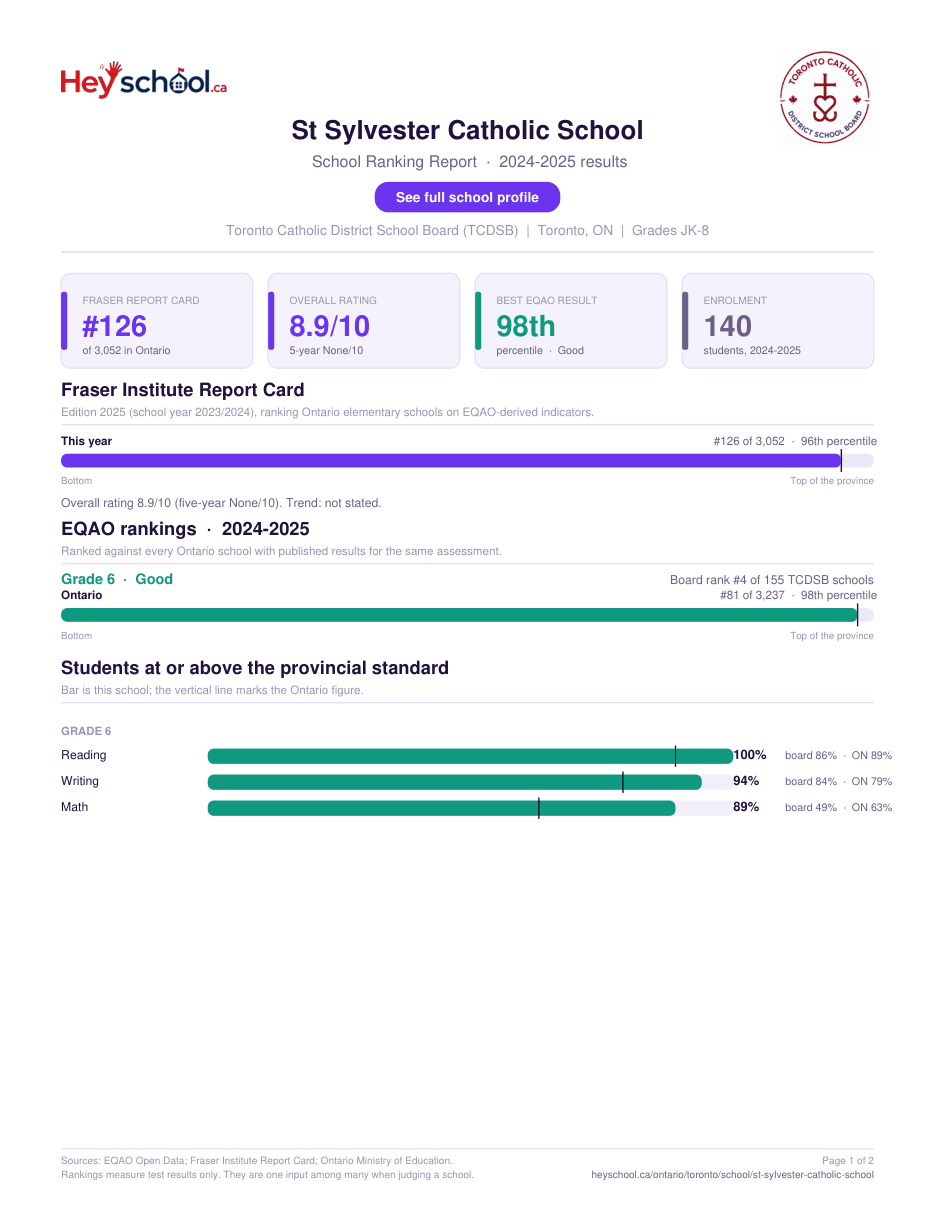Click the purple This year ranking bar
This screenshot has width=935, height=1210.
point(451,461)
